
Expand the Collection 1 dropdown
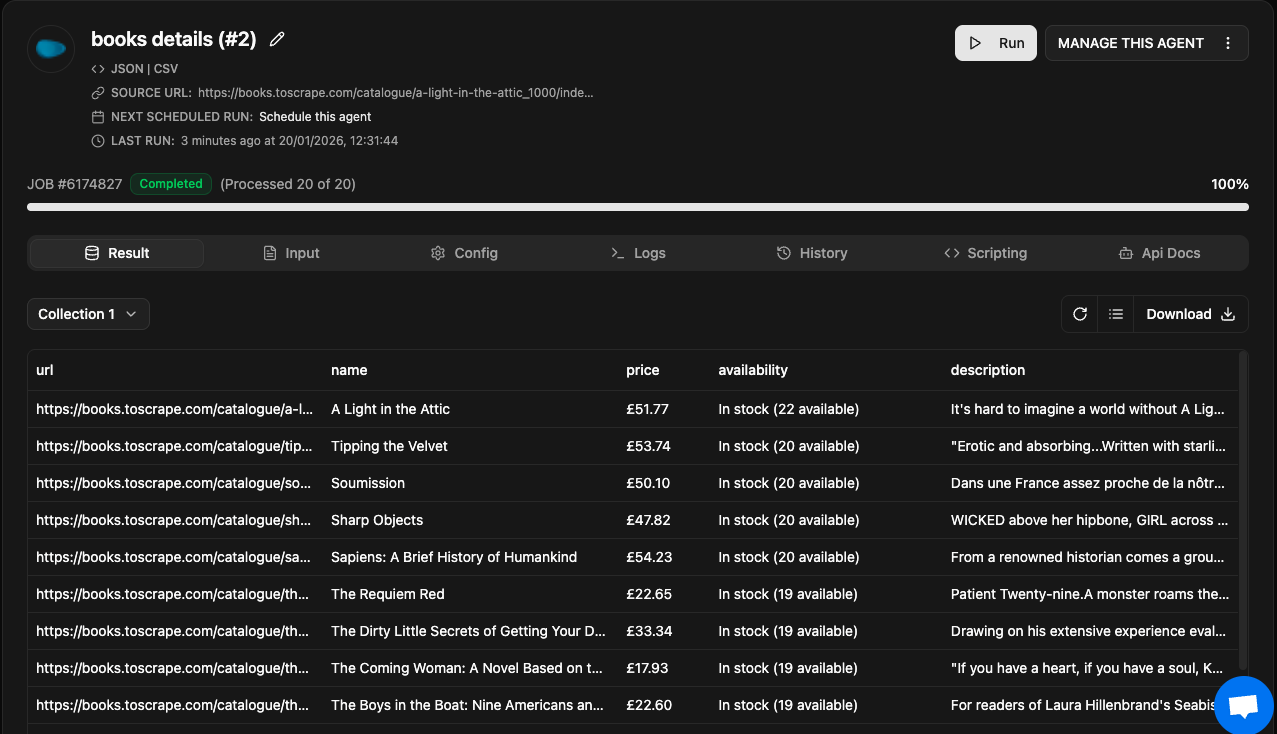click(x=88, y=314)
